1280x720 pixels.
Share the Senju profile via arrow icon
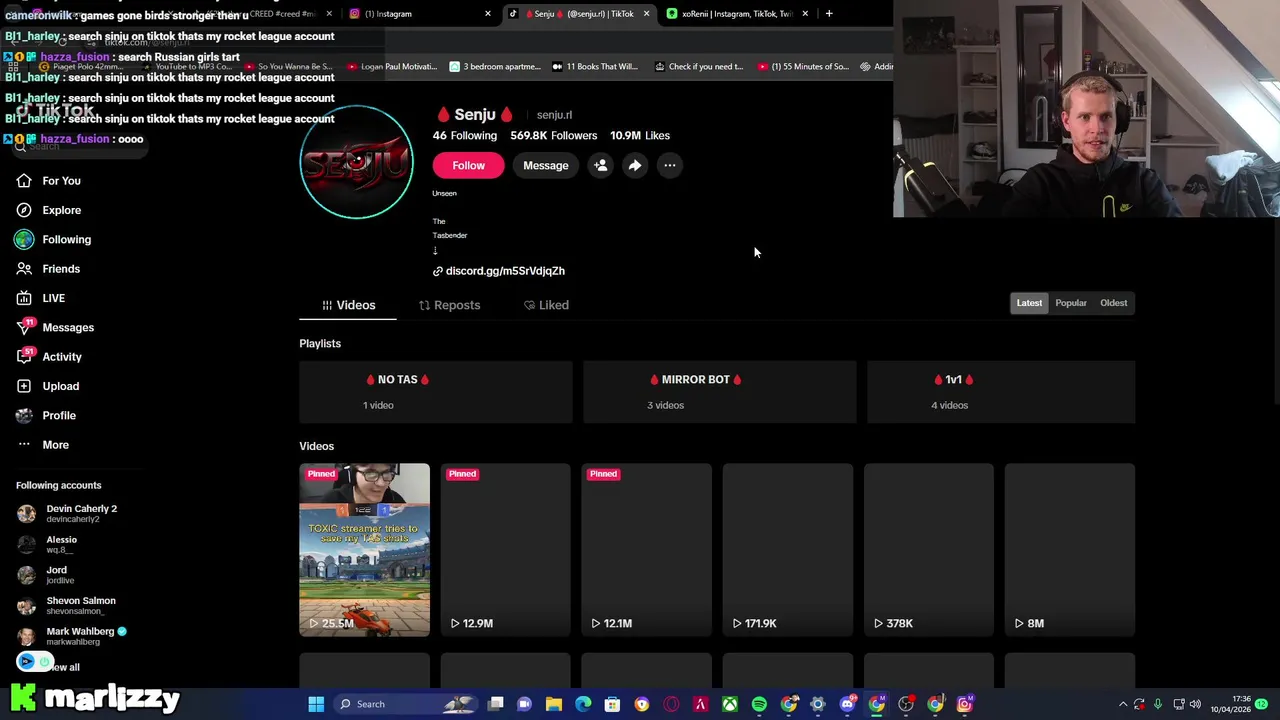click(x=635, y=165)
